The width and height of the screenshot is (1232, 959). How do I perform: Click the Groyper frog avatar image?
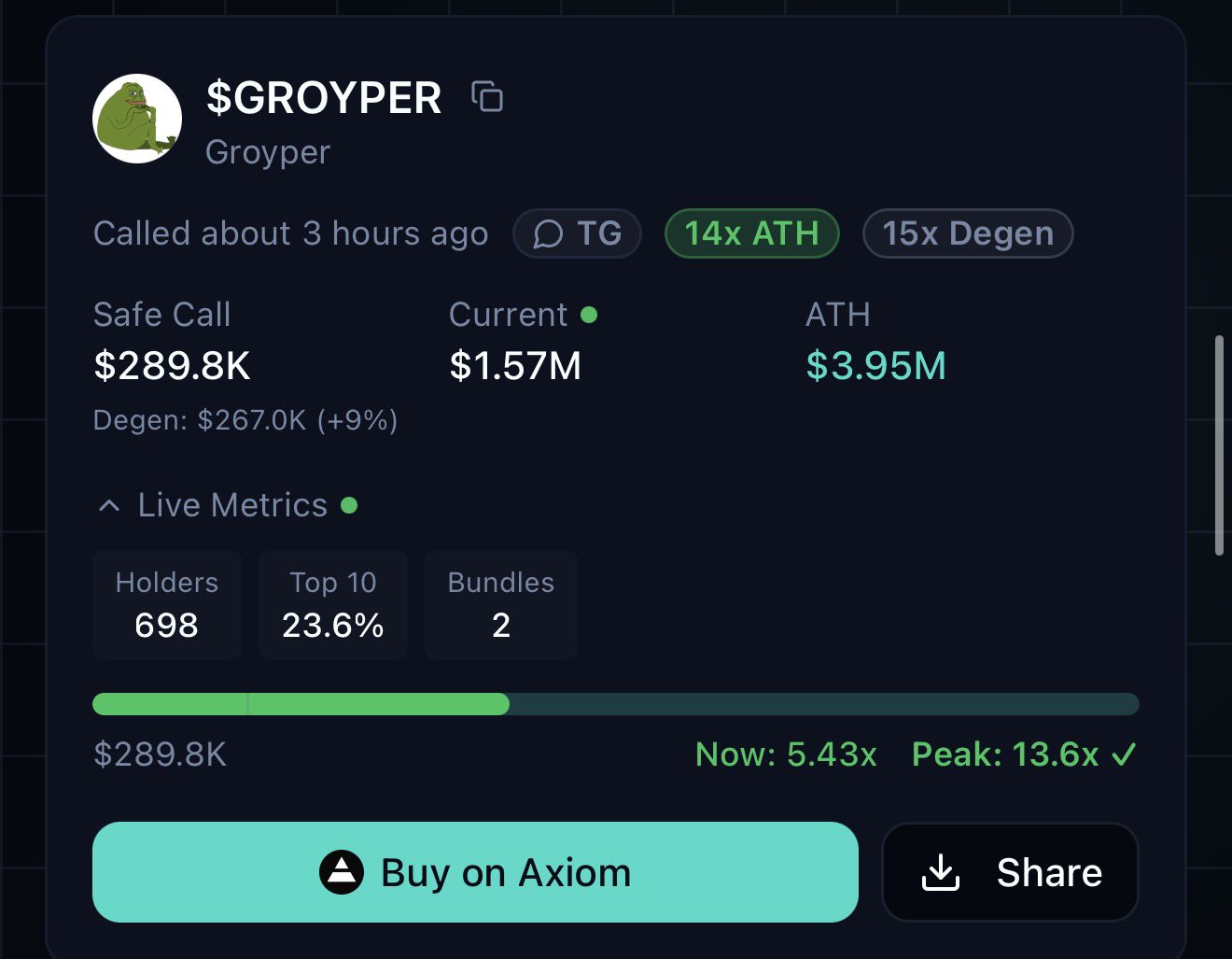pyautogui.click(x=137, y=119)
